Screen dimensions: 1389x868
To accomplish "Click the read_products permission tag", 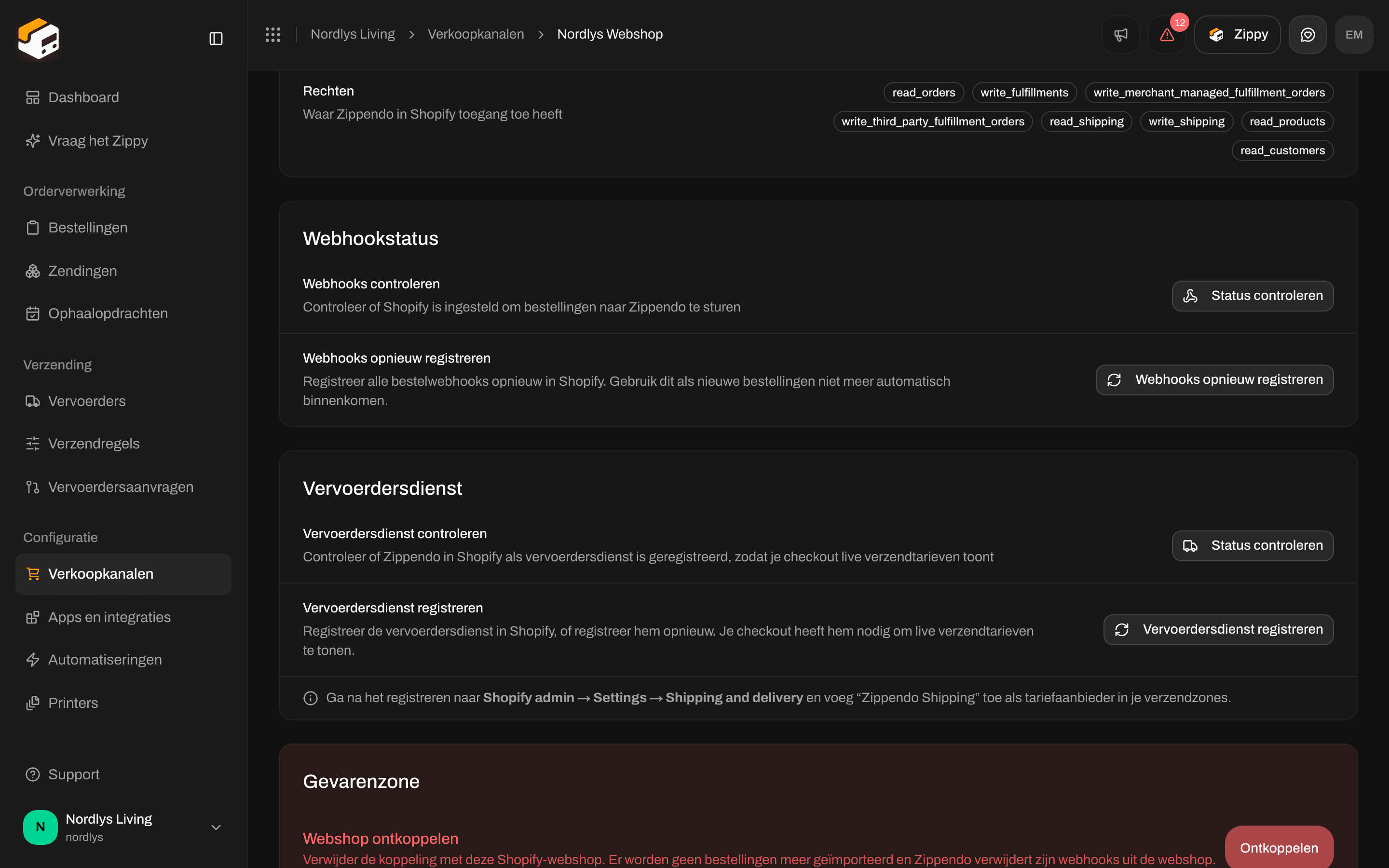I will [1287, 122].
